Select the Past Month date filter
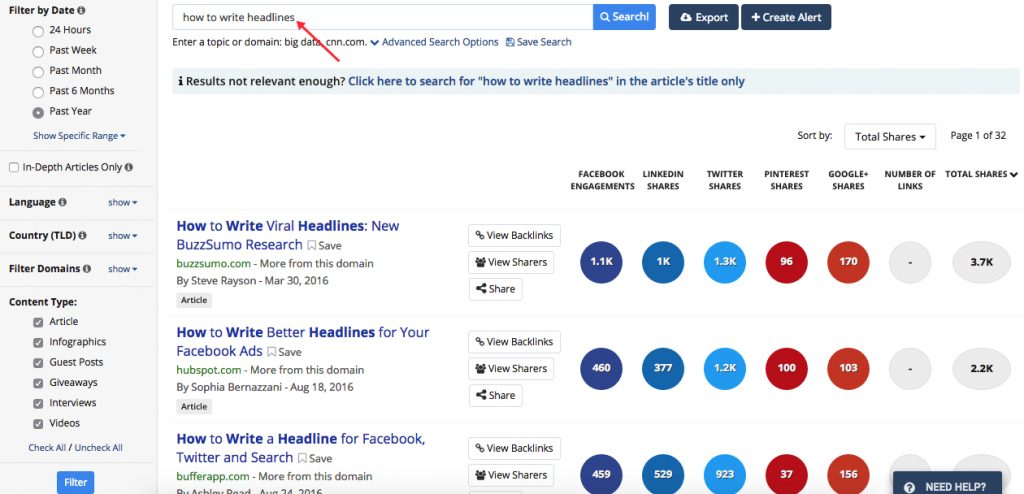1024x494 pixels. click(38, 71)
